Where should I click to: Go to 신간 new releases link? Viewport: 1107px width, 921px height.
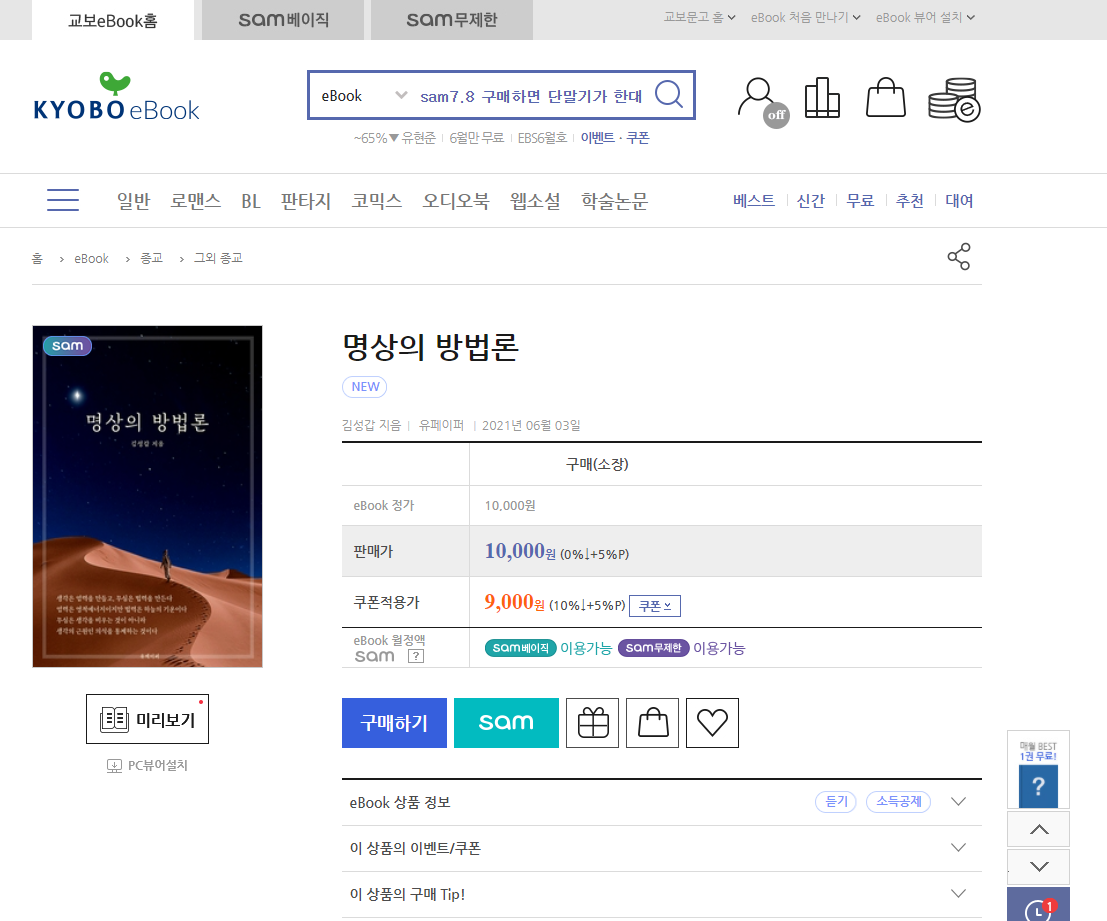(810, 200)
